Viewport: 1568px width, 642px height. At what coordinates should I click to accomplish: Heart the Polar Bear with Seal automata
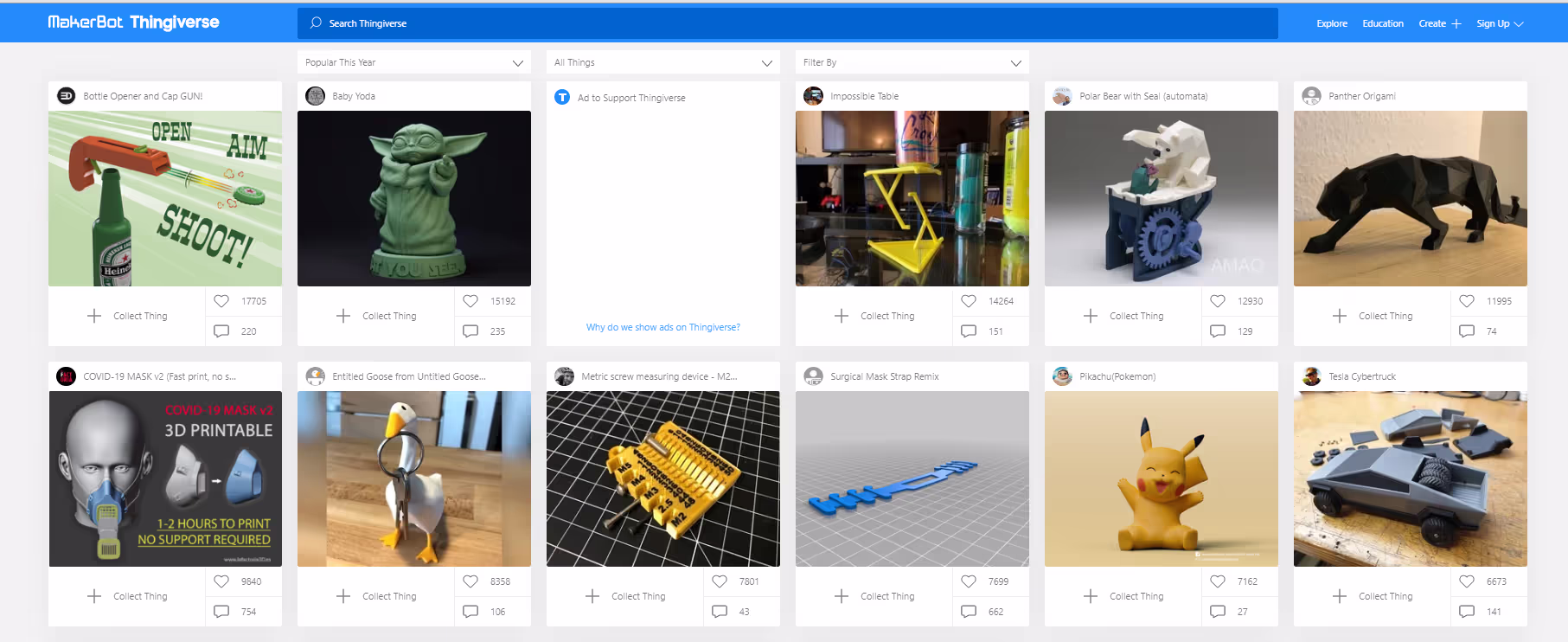[1218, 301]
